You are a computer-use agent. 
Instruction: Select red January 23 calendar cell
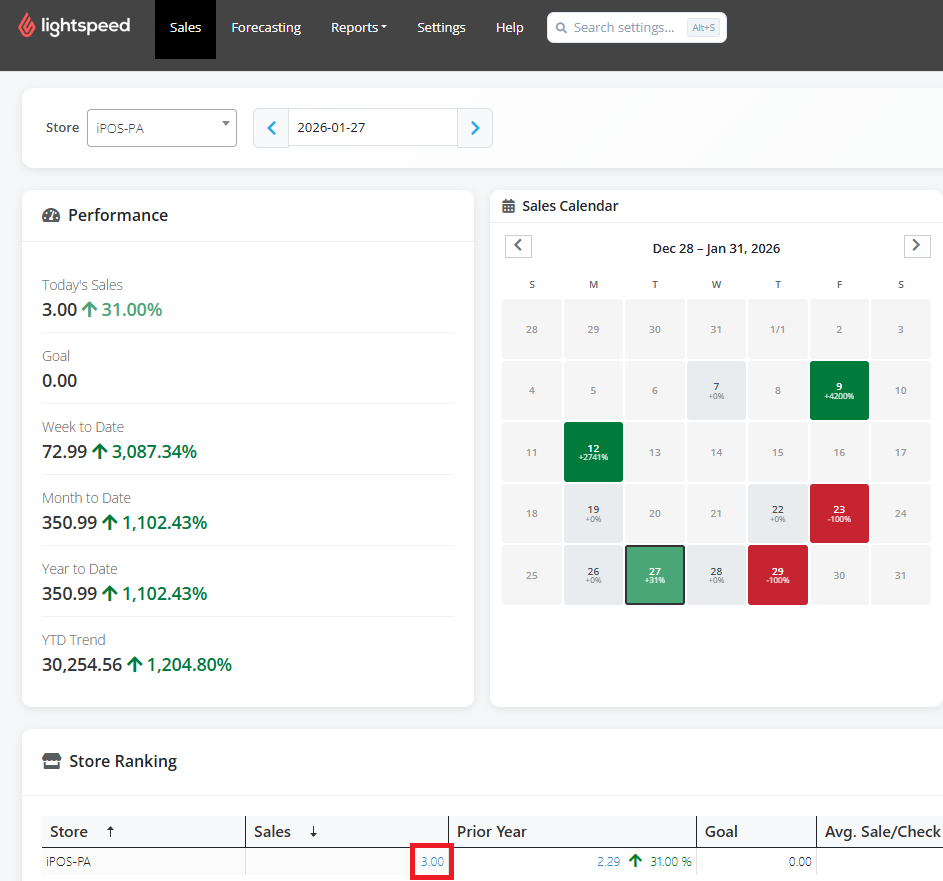[x=839, y=514]
